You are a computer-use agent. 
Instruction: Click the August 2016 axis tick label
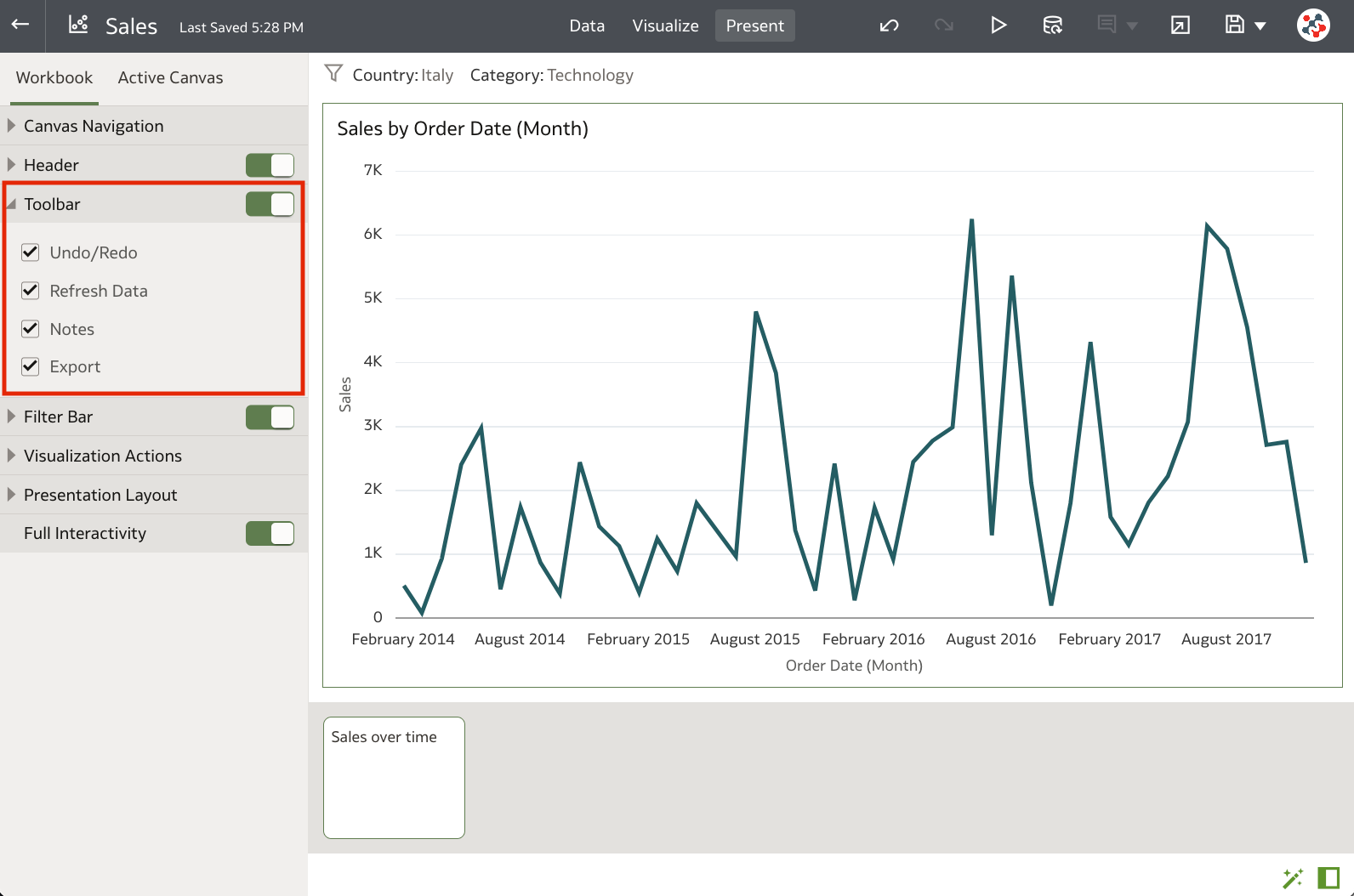coord(991,638)
